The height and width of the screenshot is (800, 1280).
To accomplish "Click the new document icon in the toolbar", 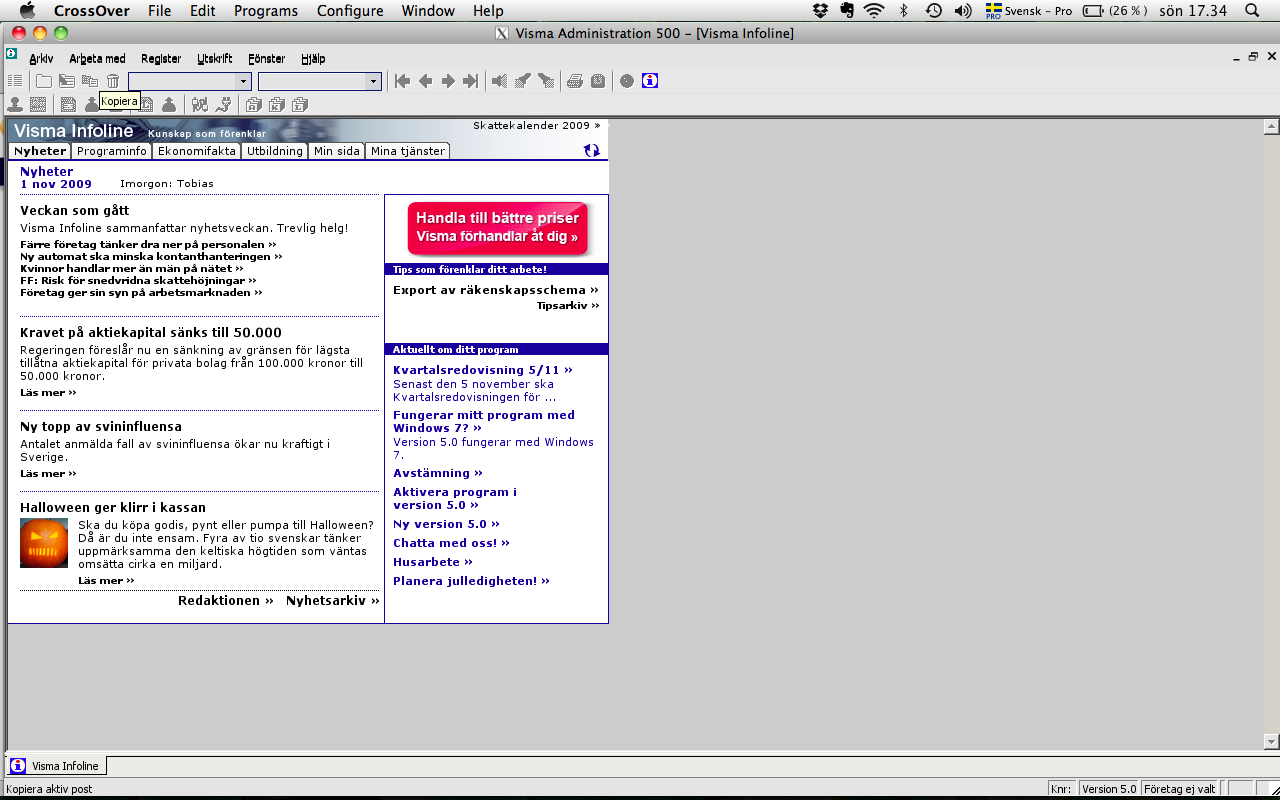I will pos(43,80).
